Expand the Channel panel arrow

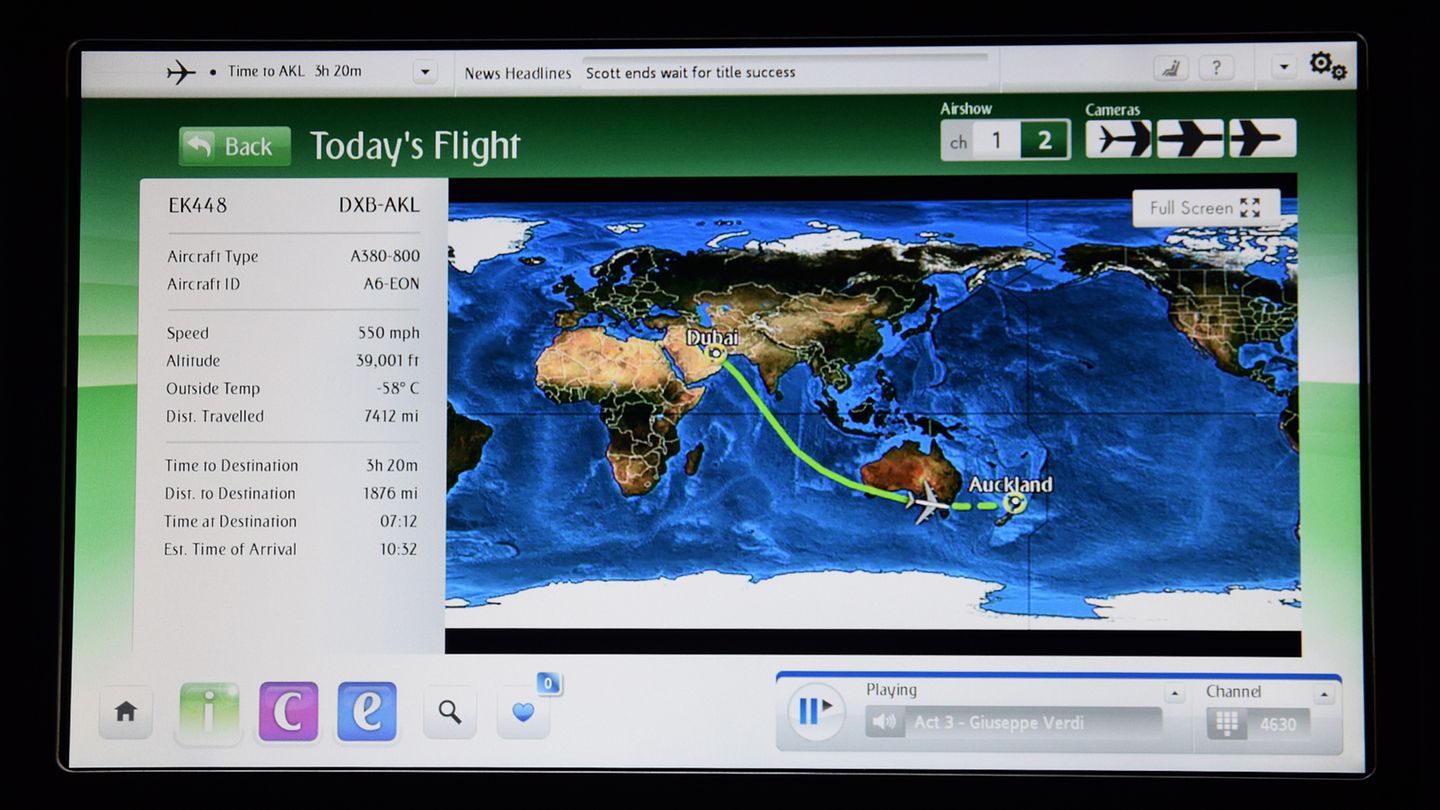[1324, 694]
